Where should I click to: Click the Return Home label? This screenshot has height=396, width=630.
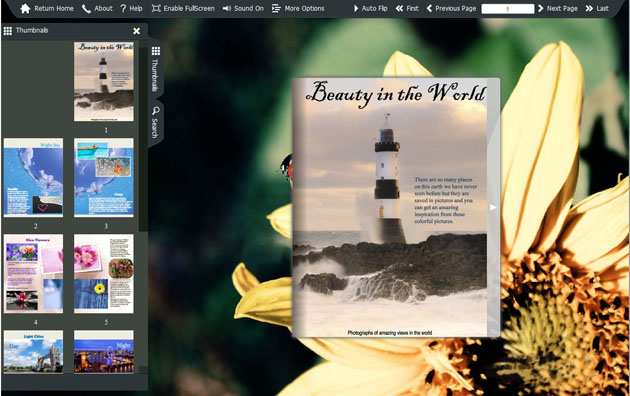point(54,8)
